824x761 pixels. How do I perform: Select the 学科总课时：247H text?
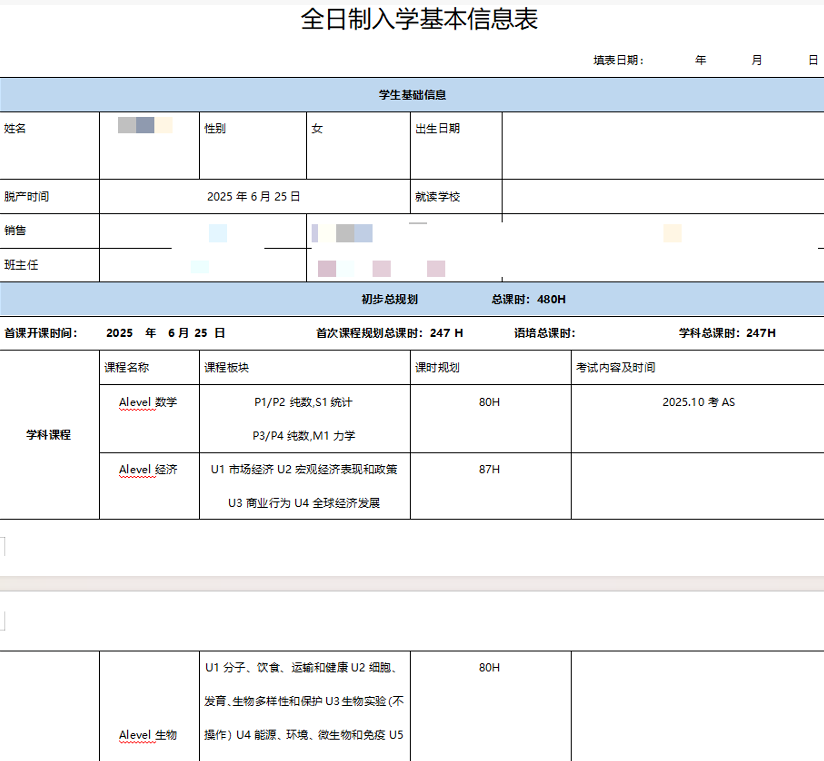(x=727, y=333)
